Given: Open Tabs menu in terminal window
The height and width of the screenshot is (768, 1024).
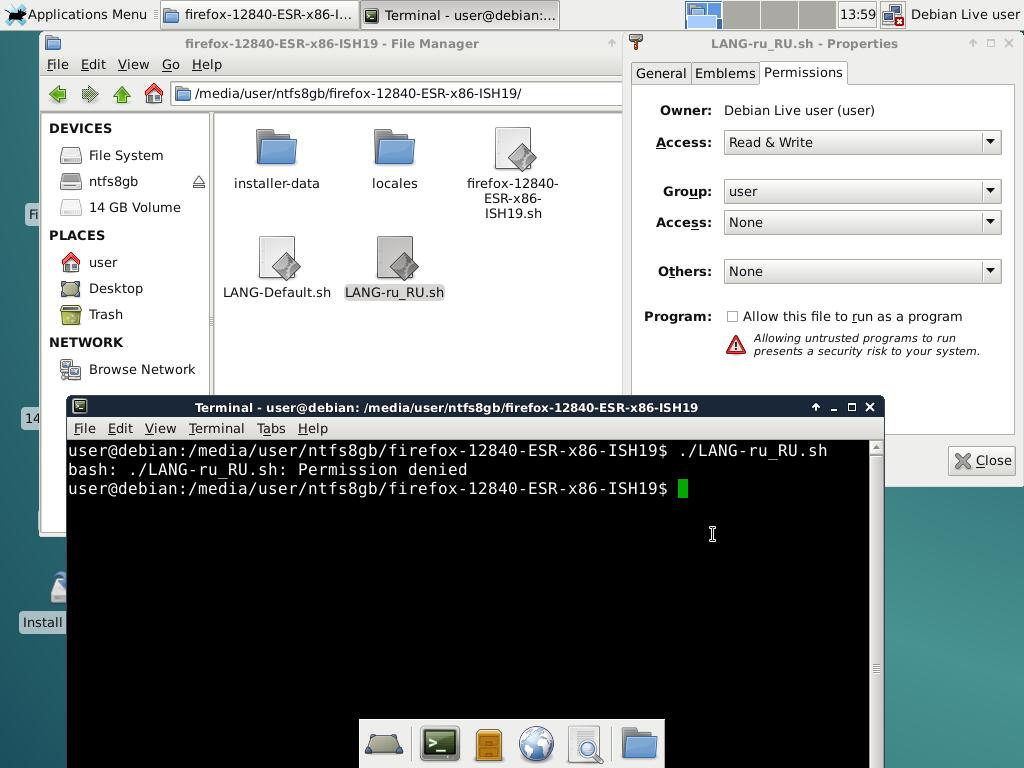Looking at the screenshot, I should pyautogui.click(x=271, y=428).
